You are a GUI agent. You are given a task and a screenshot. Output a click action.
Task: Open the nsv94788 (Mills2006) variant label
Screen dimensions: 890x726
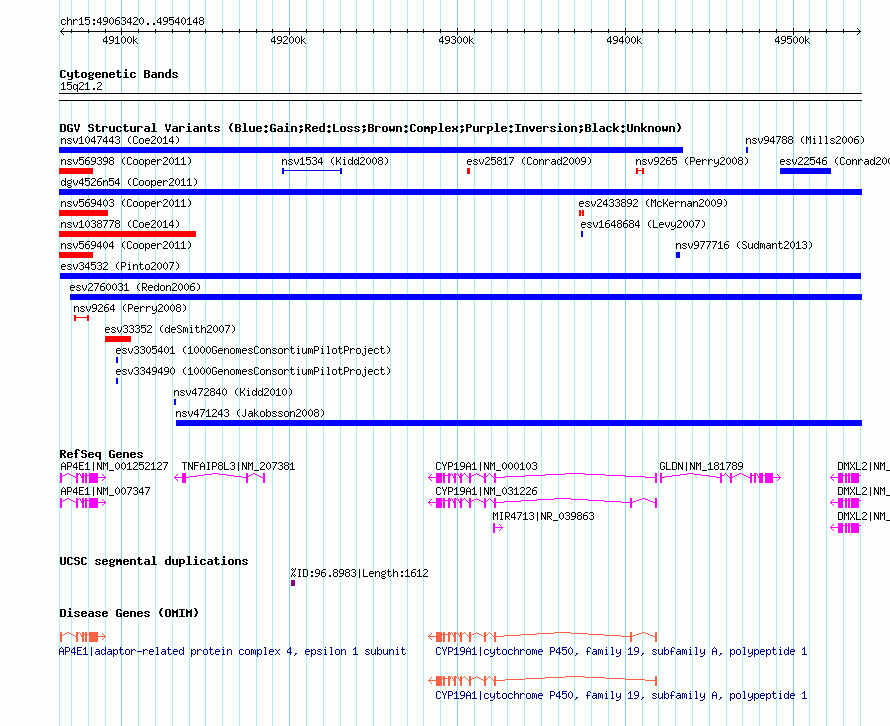click(x=805, y=140)
